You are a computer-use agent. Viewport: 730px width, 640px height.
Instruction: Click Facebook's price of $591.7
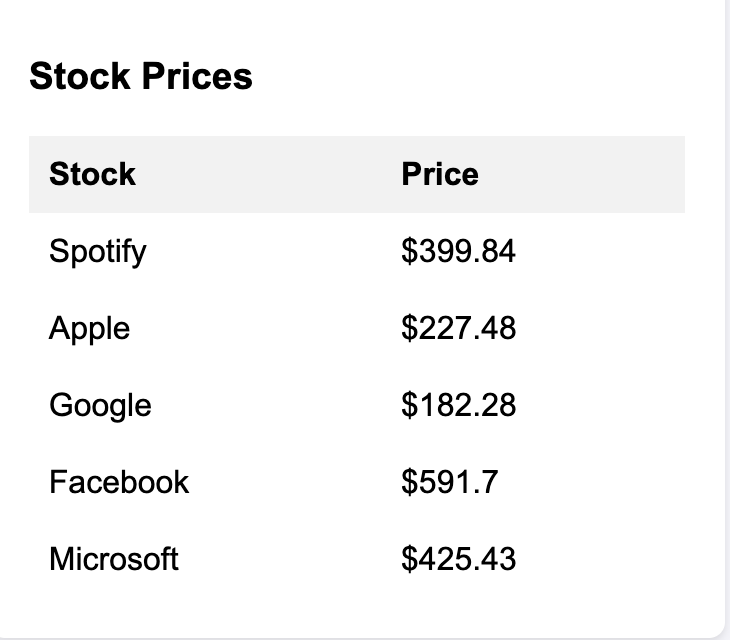coord(449,482)
